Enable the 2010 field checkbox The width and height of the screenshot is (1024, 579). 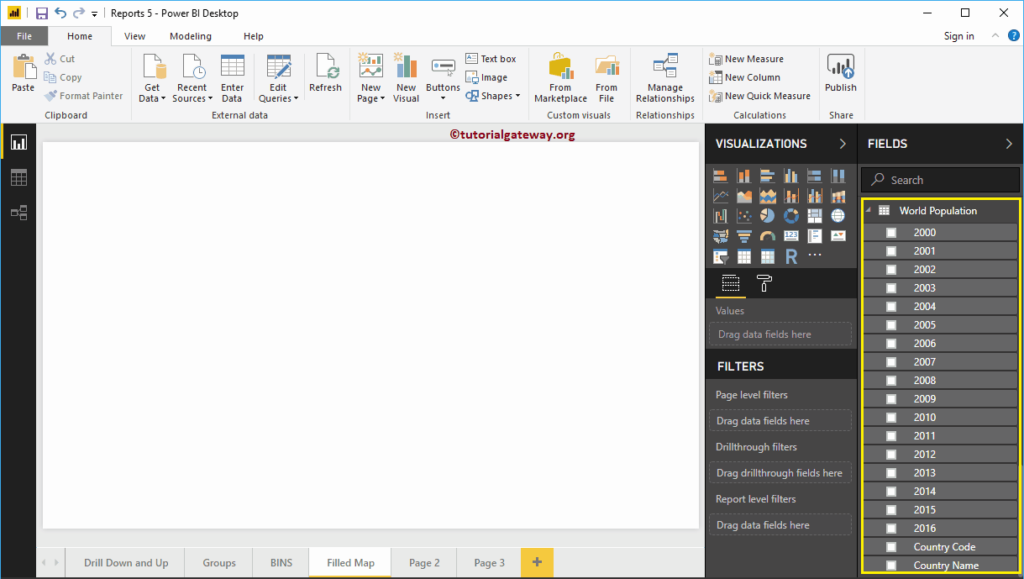click(x=891, y=418)
